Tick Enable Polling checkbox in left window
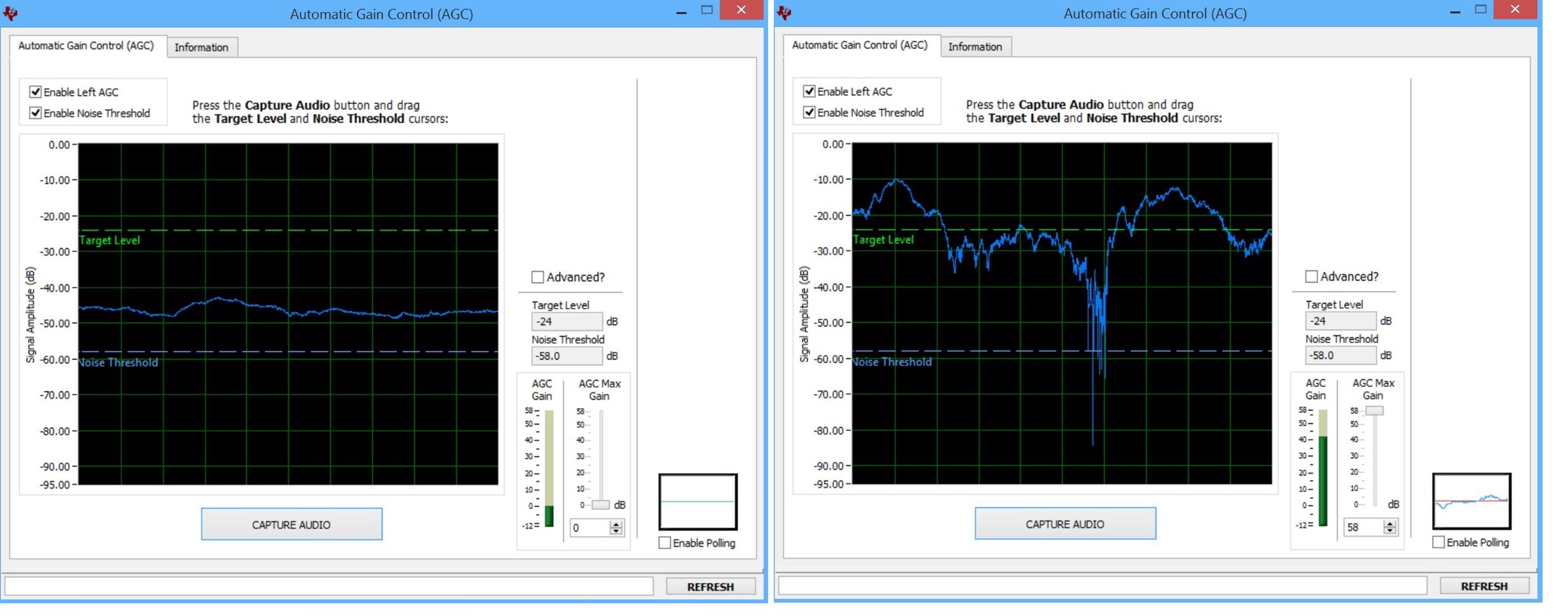 click(x=665, y=543)
